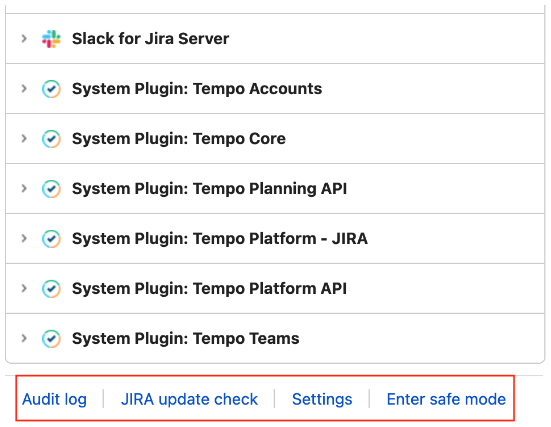Click the Tempo Accounts plugin icon

(51, 89)
